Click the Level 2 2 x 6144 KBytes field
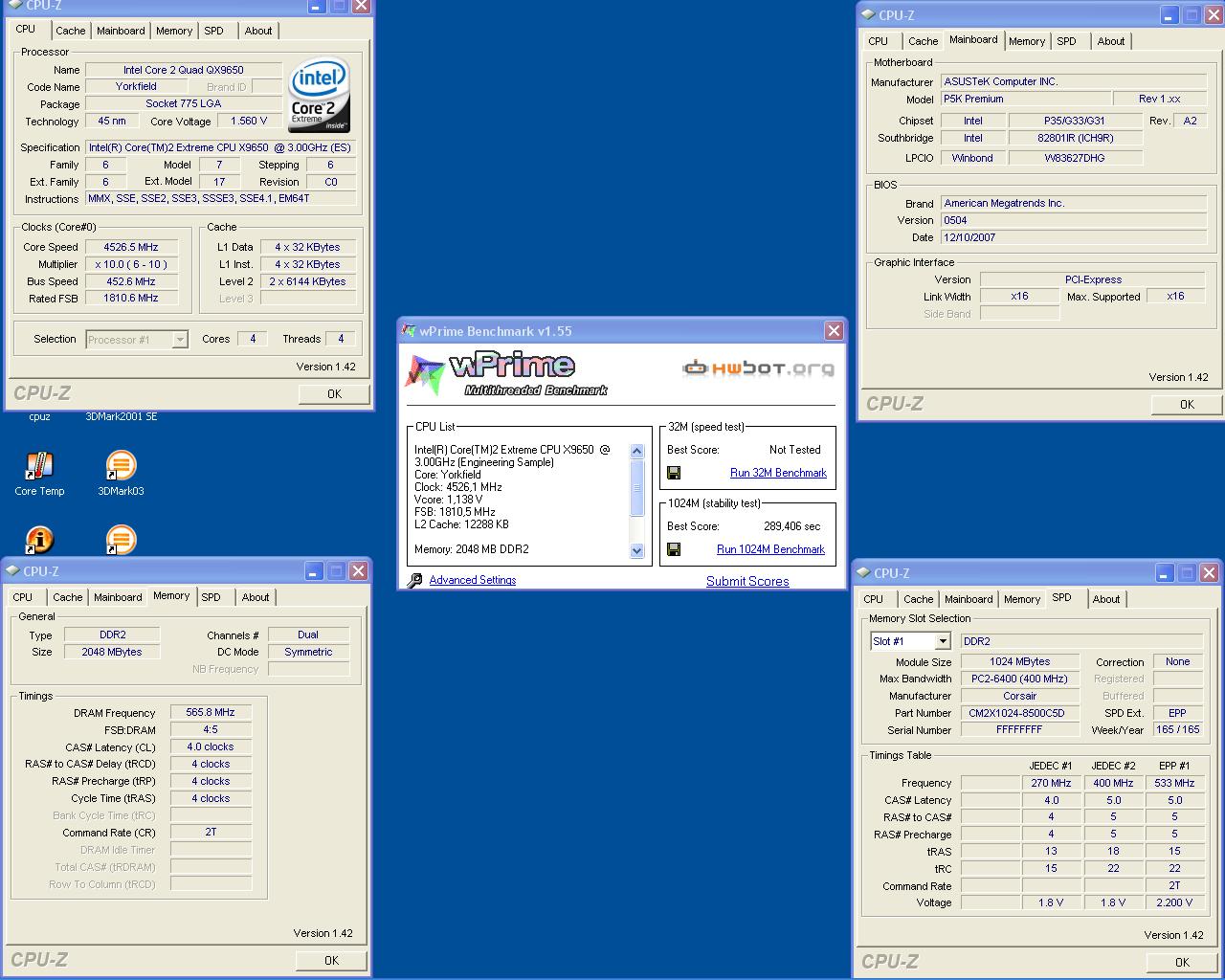 tap(308, 281)
